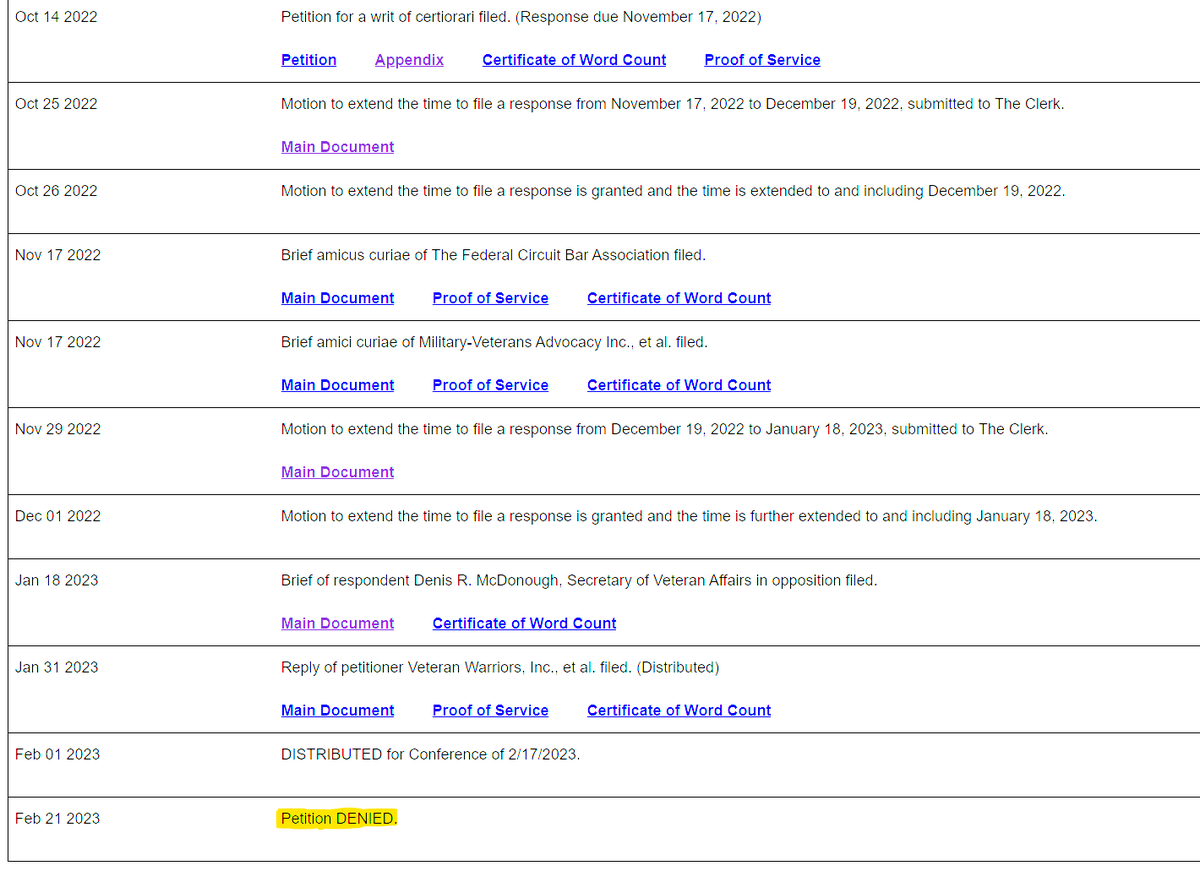Image resolution: width=1200 pixels, height=882 pixels.
Task: Select the 'Oct 26 2022' date cell
Action: [56, 191]
